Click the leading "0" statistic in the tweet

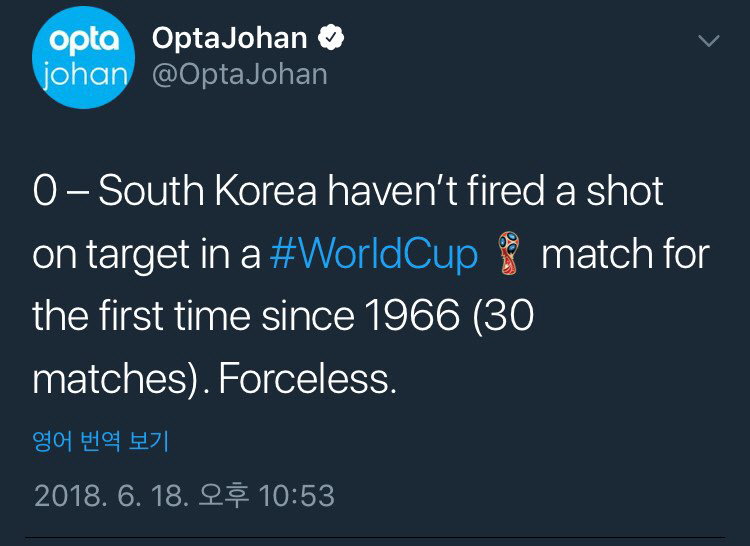(x=45, y=192)
